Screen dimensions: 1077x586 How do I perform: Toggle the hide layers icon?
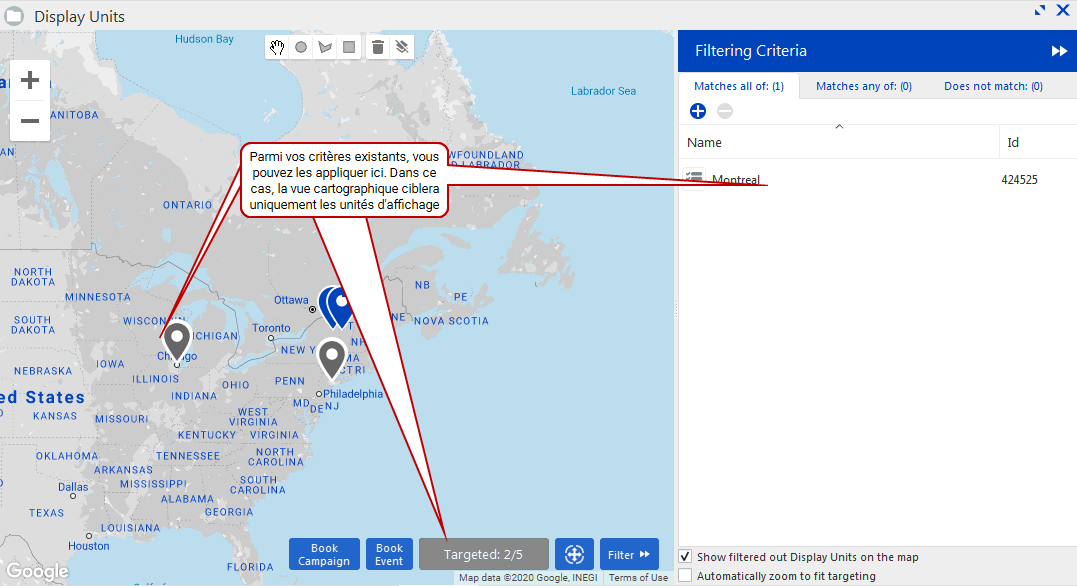tap(401, 47)
